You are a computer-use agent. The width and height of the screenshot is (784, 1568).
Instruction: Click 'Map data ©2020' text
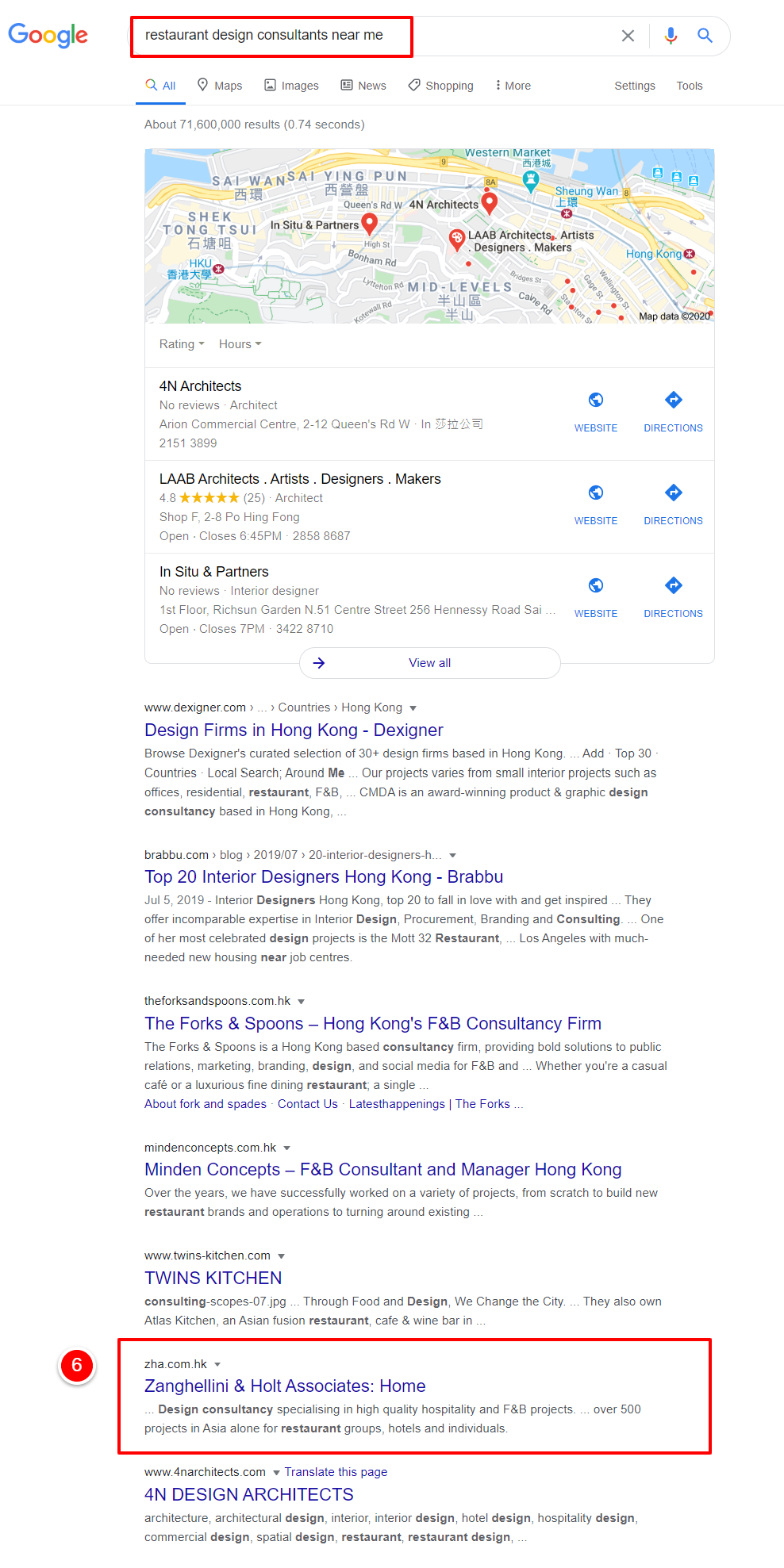[674, 316]
